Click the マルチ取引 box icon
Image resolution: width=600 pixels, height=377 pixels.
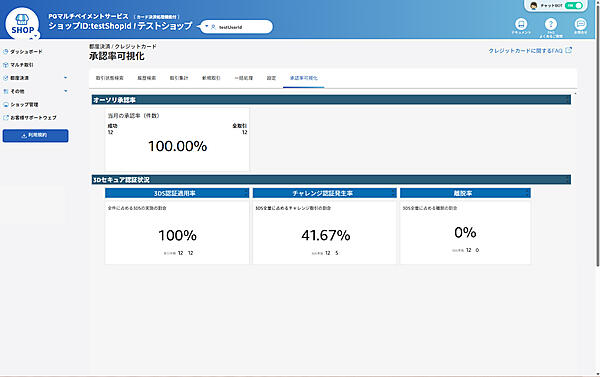(x=5, y=65)
